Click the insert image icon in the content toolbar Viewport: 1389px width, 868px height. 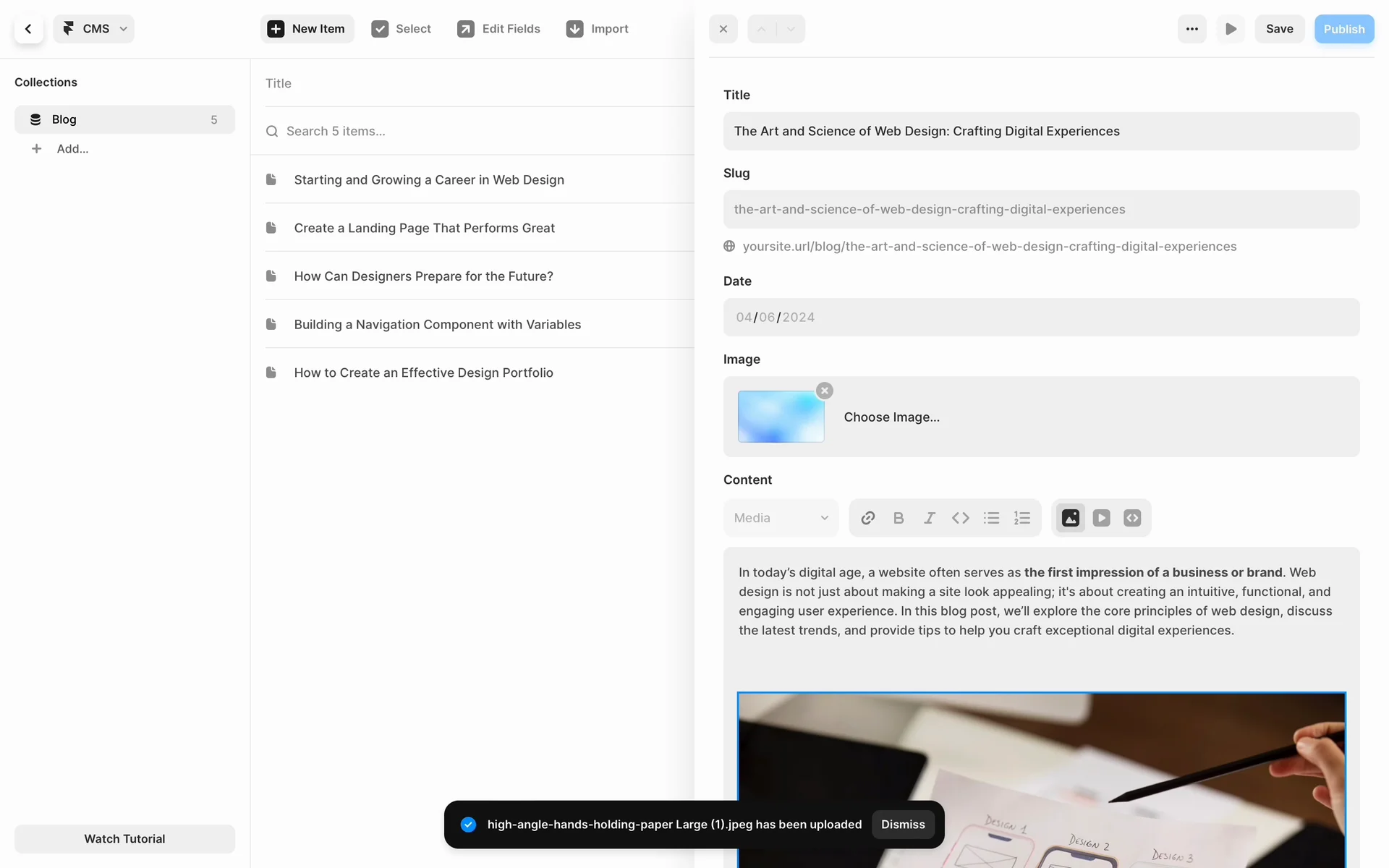(1071, 518)
